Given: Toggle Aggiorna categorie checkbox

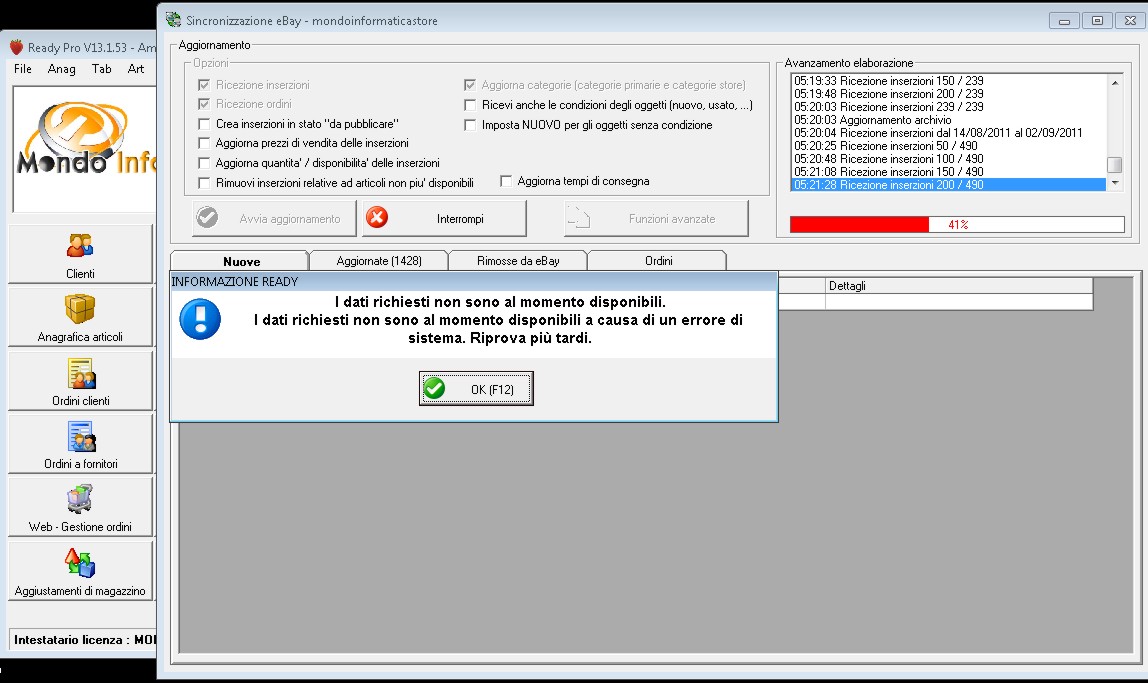Looking at the screenshot, I should pos(470,85).
